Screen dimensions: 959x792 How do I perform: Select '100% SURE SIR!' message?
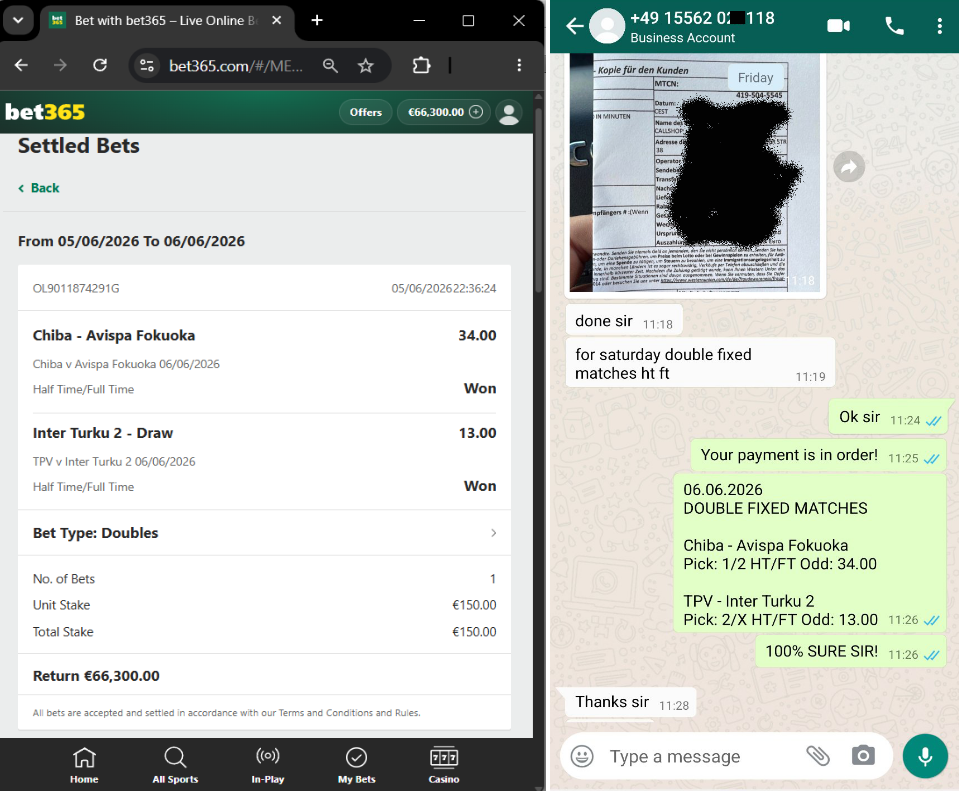[851, 651]
